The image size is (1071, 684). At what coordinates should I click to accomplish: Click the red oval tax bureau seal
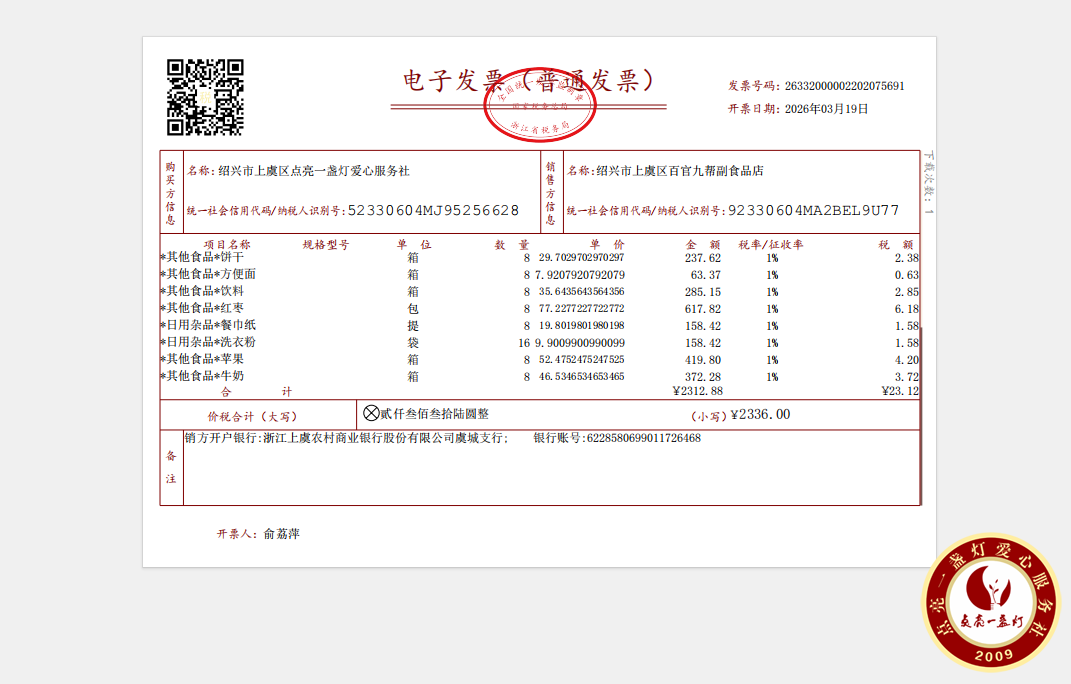(x=540, y=106)
